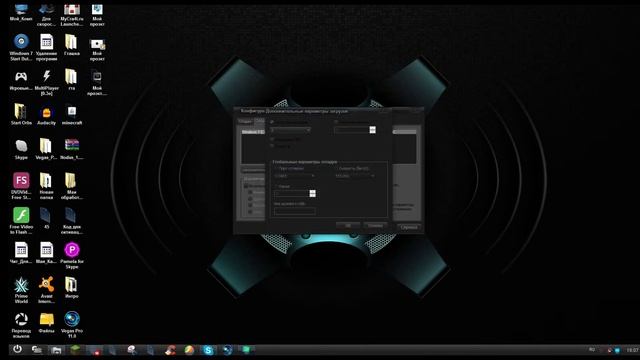Toggle the Канал checkbox

click(276, 187)
